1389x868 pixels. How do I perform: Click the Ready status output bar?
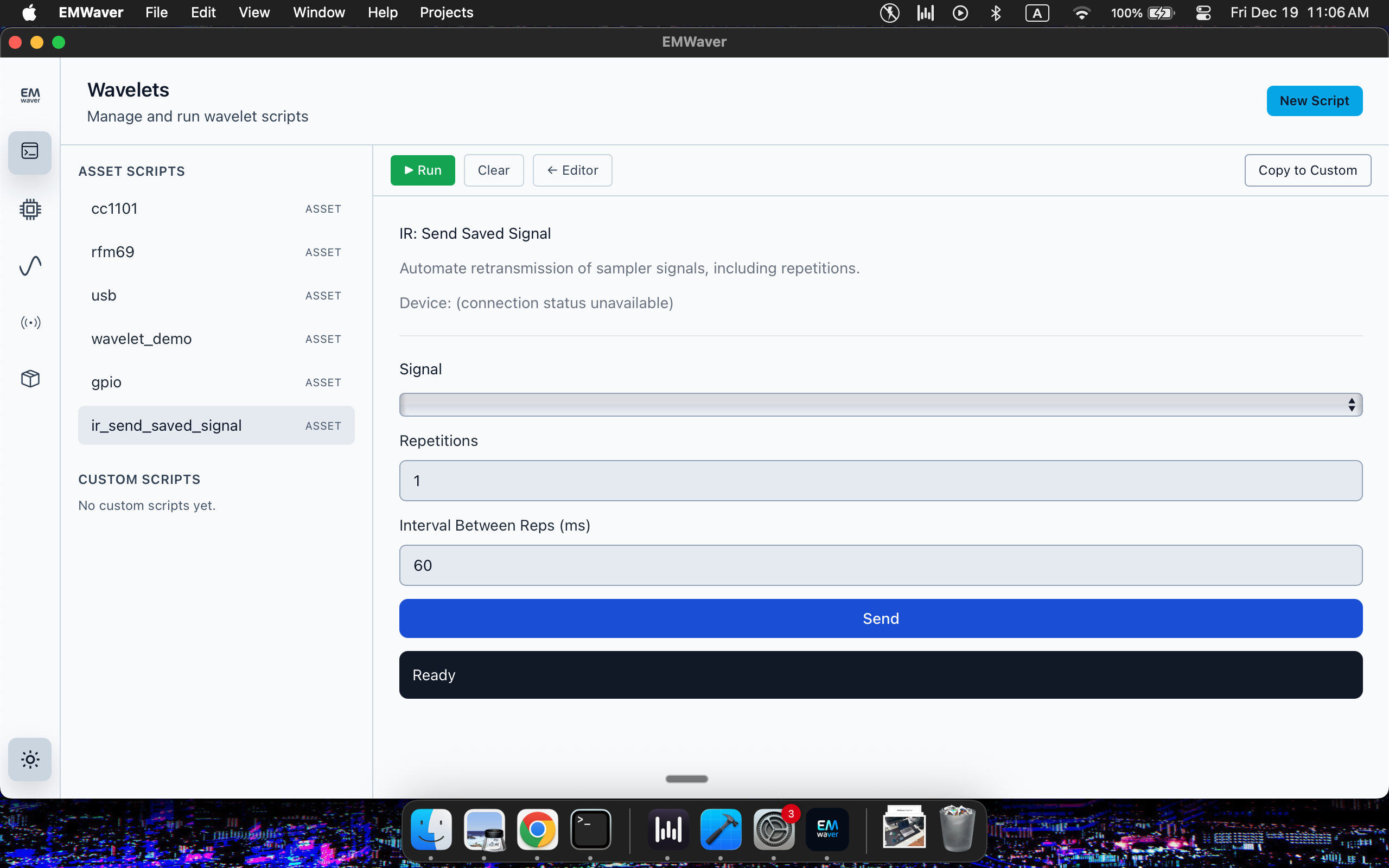tap(881, 674)
